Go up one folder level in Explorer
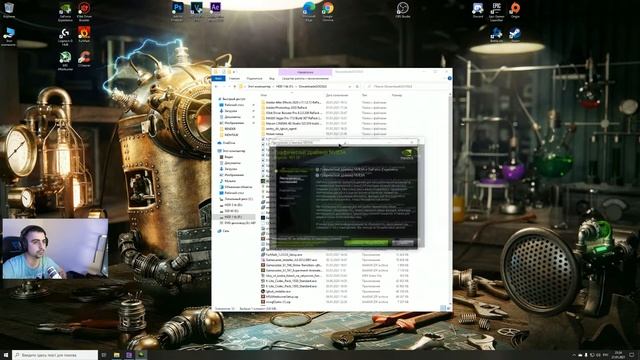 235,87
